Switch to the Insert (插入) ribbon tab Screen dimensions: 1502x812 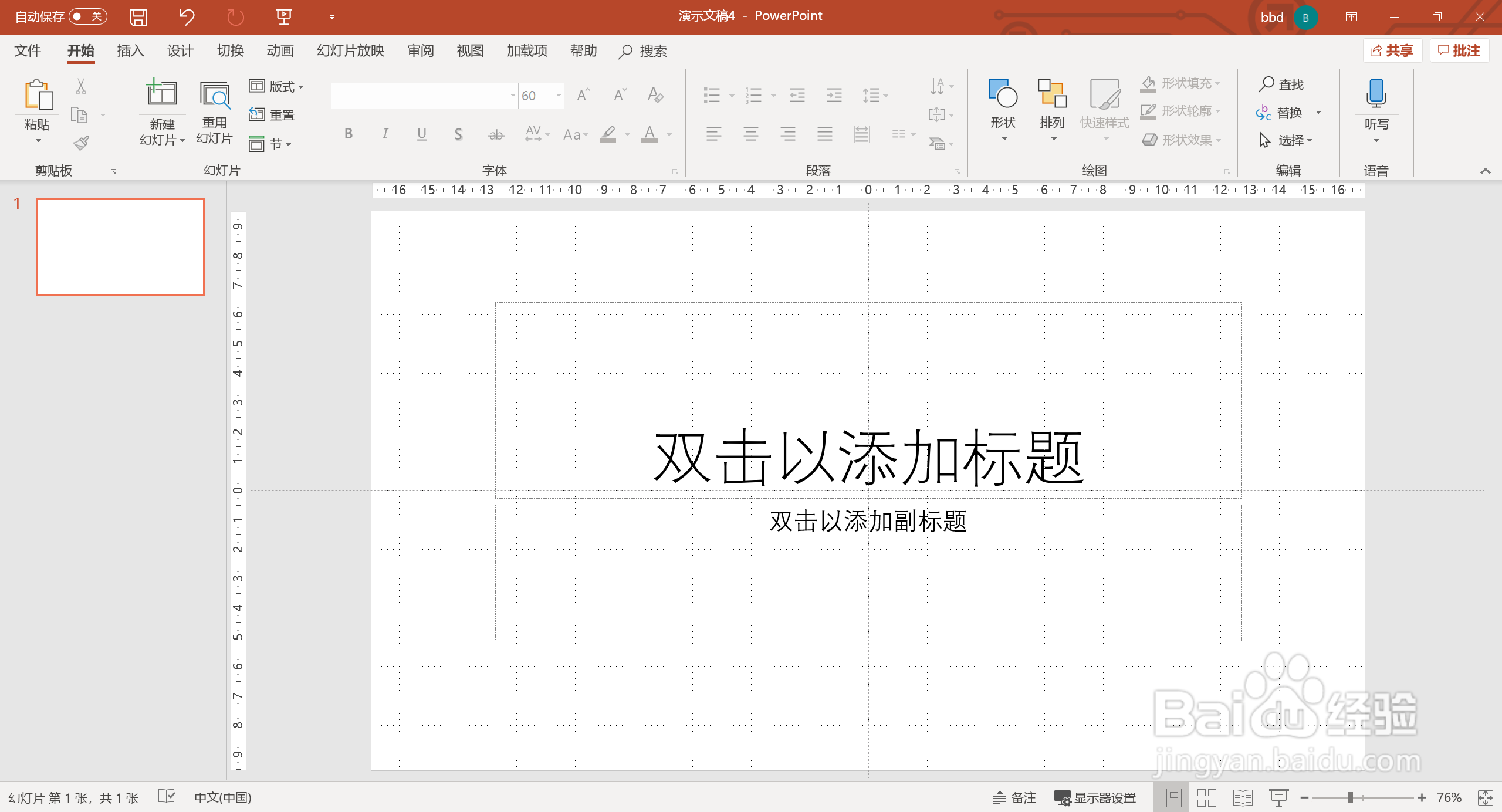(130, 51)
